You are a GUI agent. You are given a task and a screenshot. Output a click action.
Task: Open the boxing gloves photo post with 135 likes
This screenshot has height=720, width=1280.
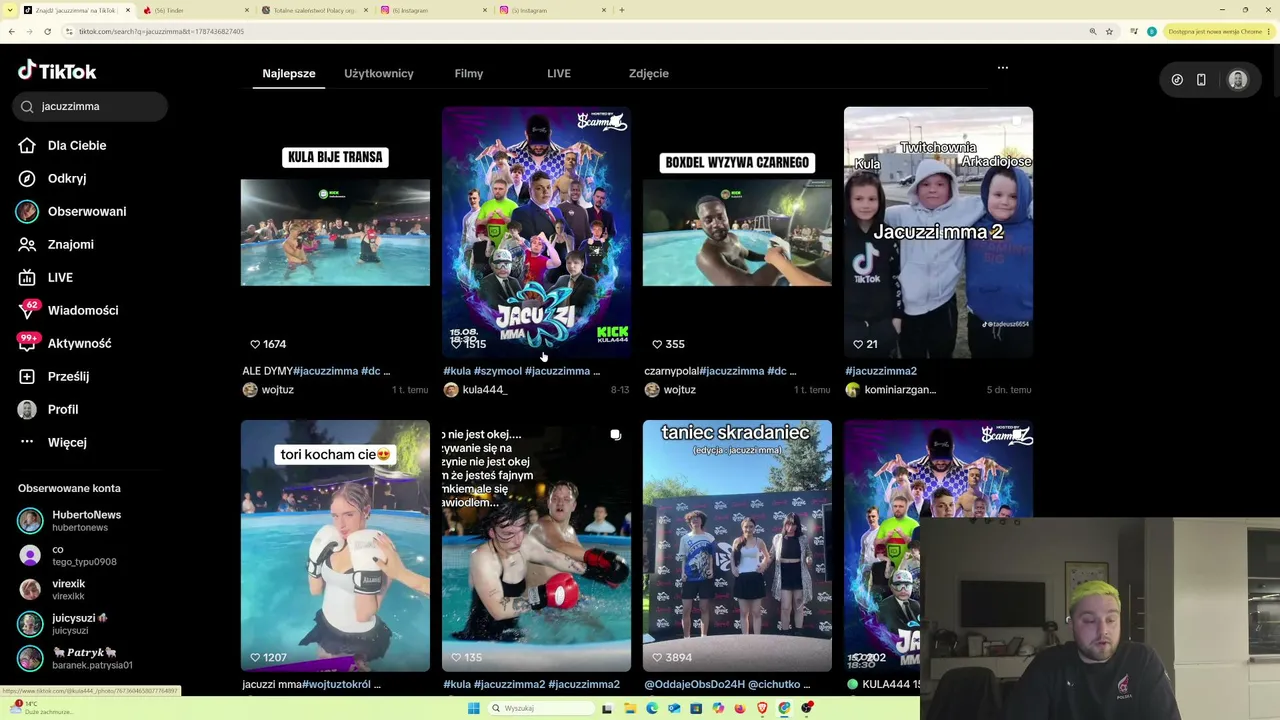[536, 546]
